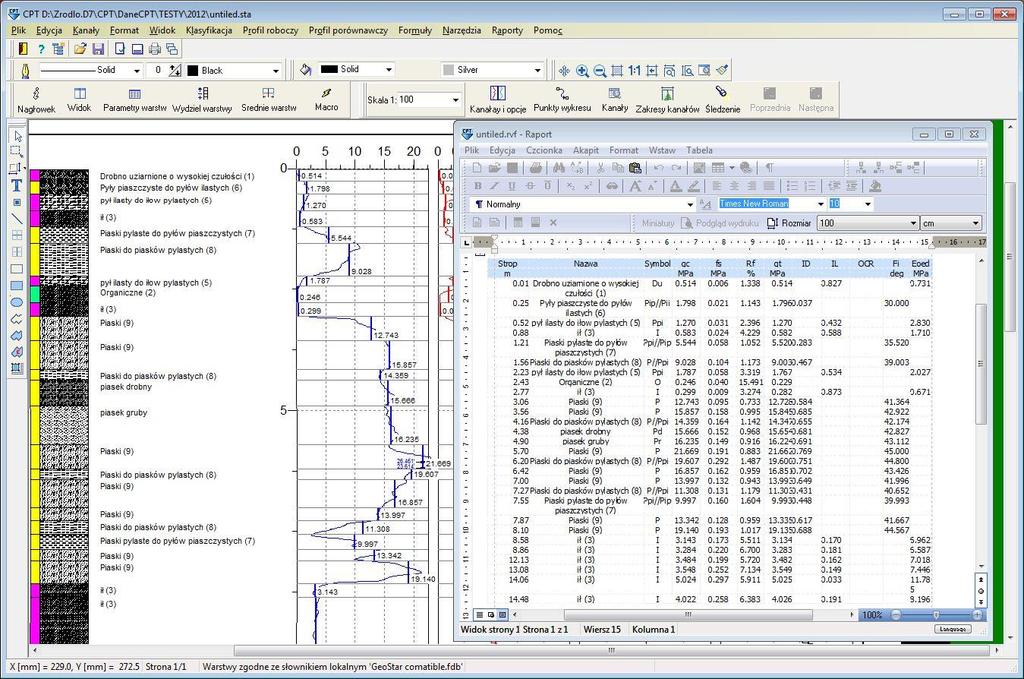Click the save diskette icon in main toolbar
Screen dimensions: 1024x679
(x=98, y=49)
